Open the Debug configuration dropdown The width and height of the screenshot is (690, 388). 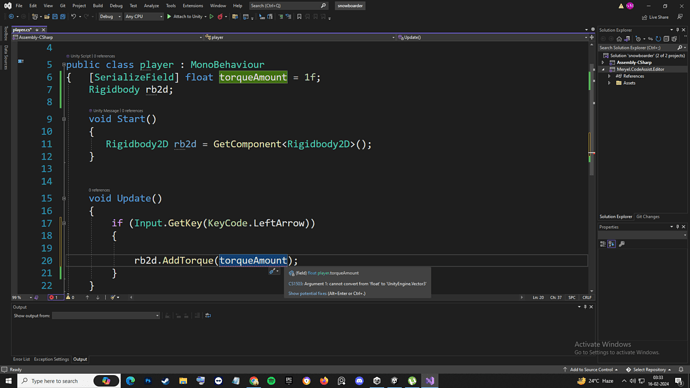pos(110,17)
